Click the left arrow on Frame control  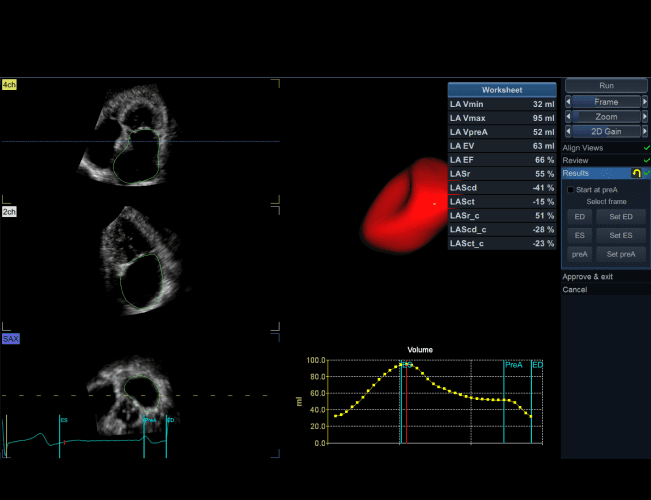[x=569, y=102]
